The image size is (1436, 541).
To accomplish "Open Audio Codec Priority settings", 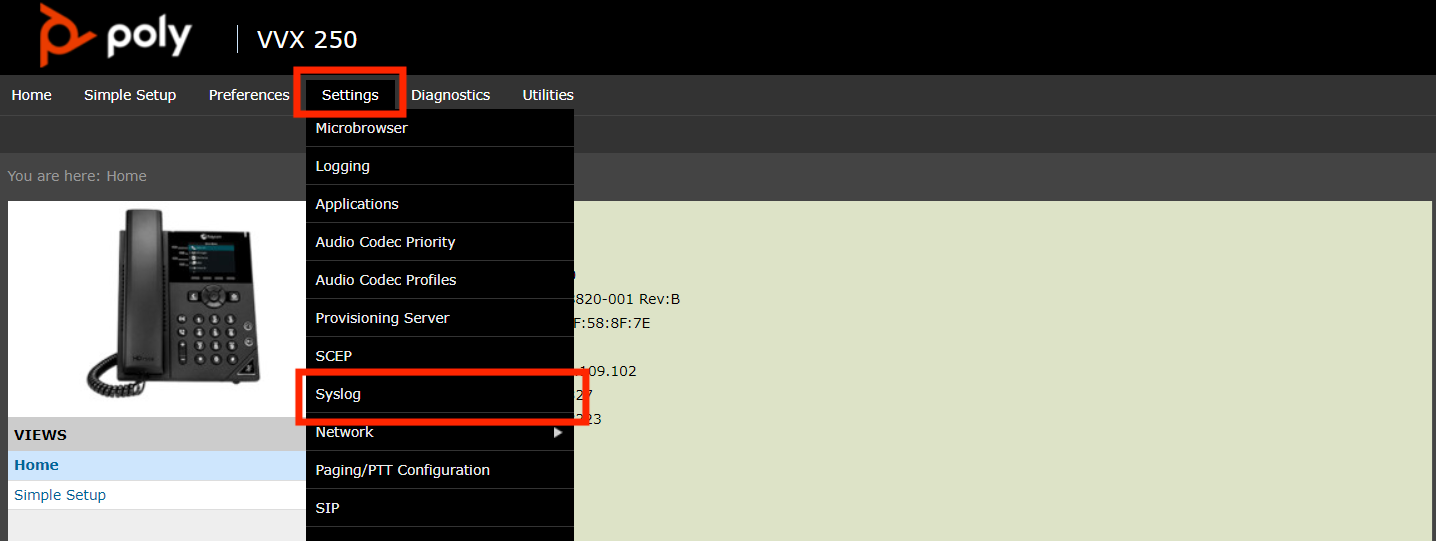I will coord(440,242).
